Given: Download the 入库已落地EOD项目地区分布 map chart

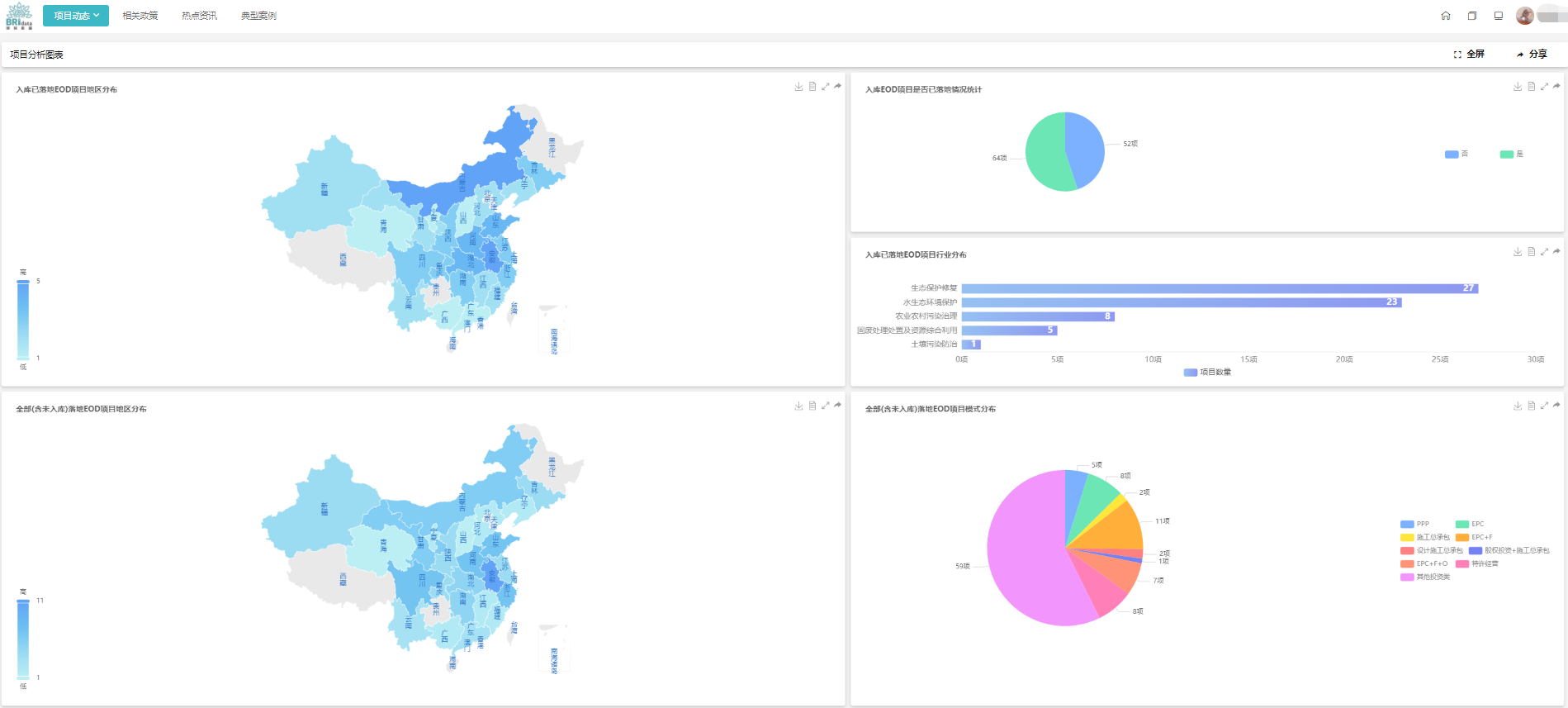Looking at the screenshot, I should (x=798, y=87).
